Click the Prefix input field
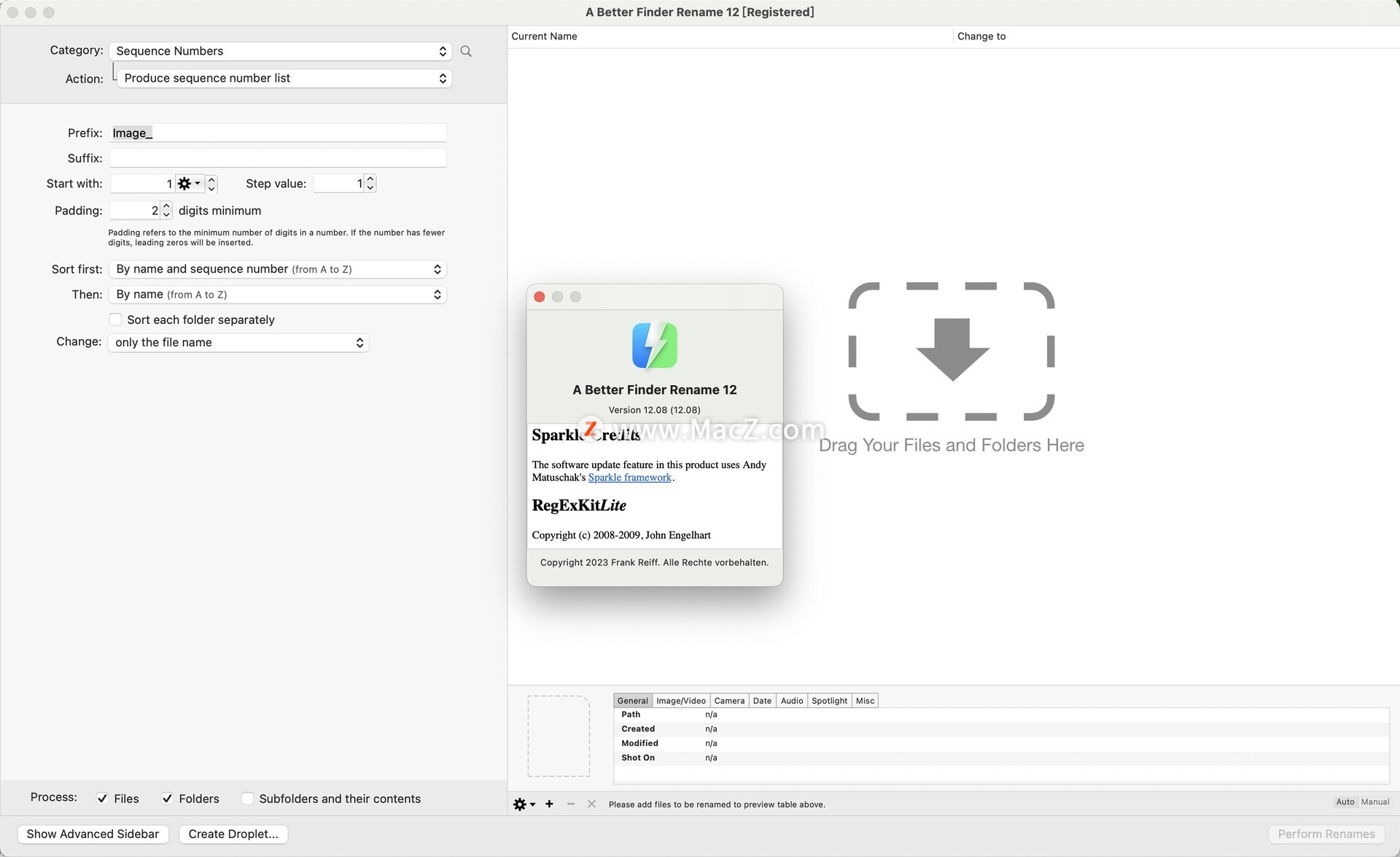Screen dimensions: 1400x857 [278, 133]
